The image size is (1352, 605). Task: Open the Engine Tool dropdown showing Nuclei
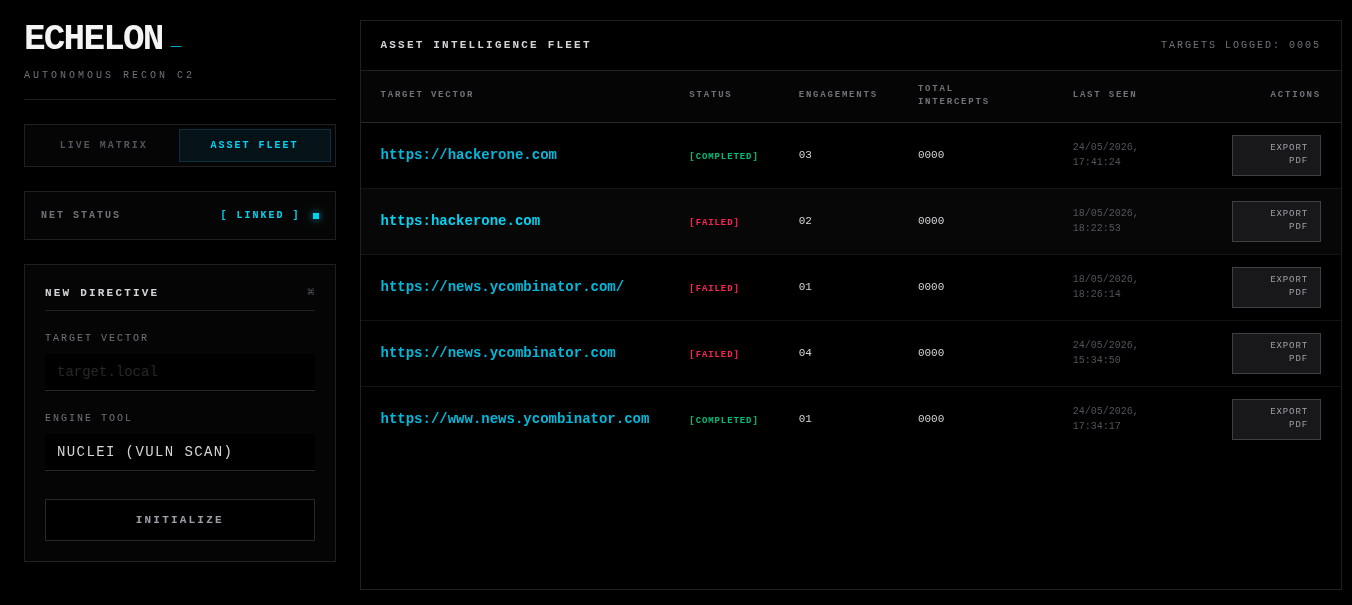click(180, 452)
